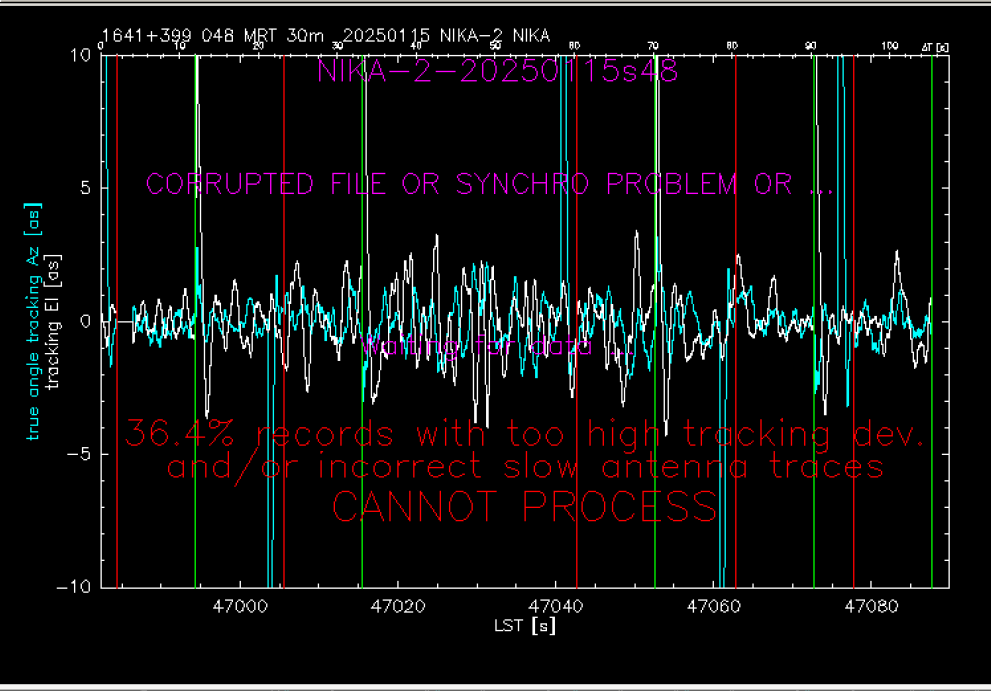
Task: Click the "36.4% records with too high tracking dev." line
Action: point(524,435)
